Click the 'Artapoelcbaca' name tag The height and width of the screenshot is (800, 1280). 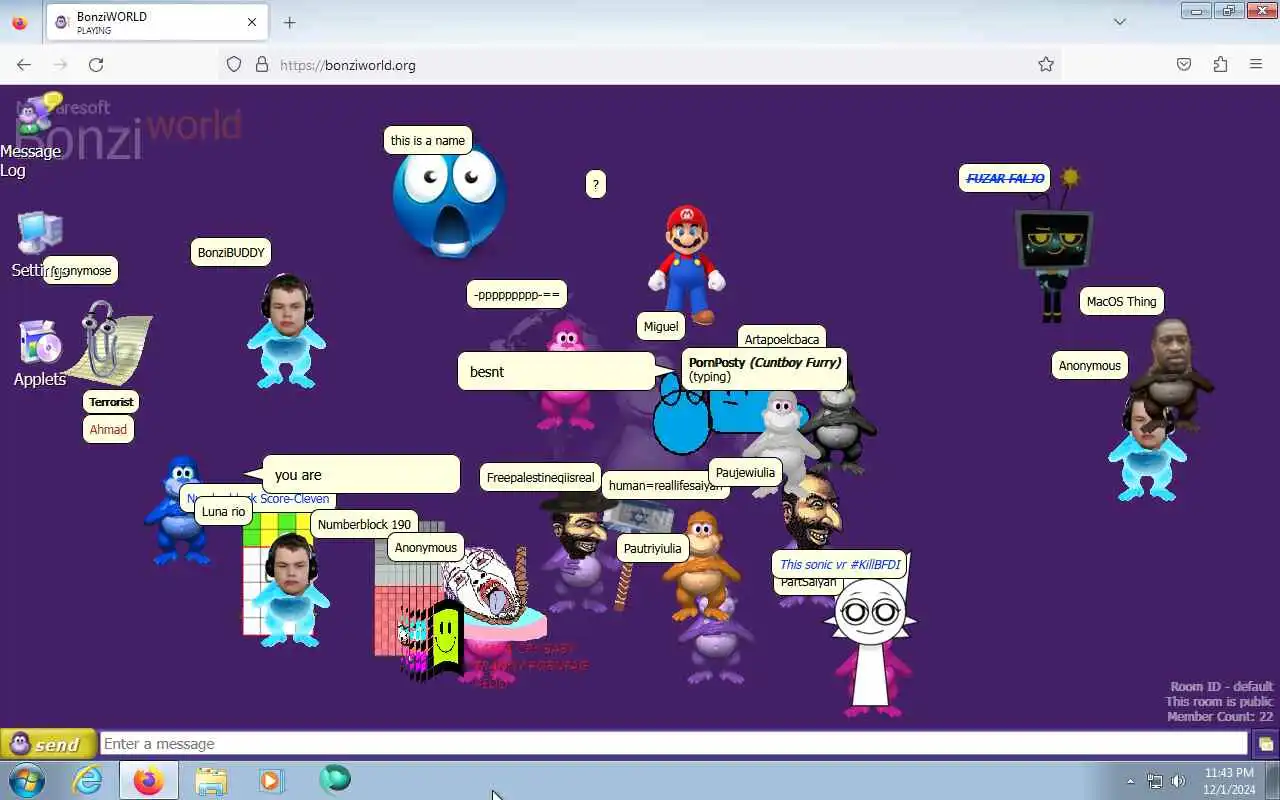coord(781,337)
